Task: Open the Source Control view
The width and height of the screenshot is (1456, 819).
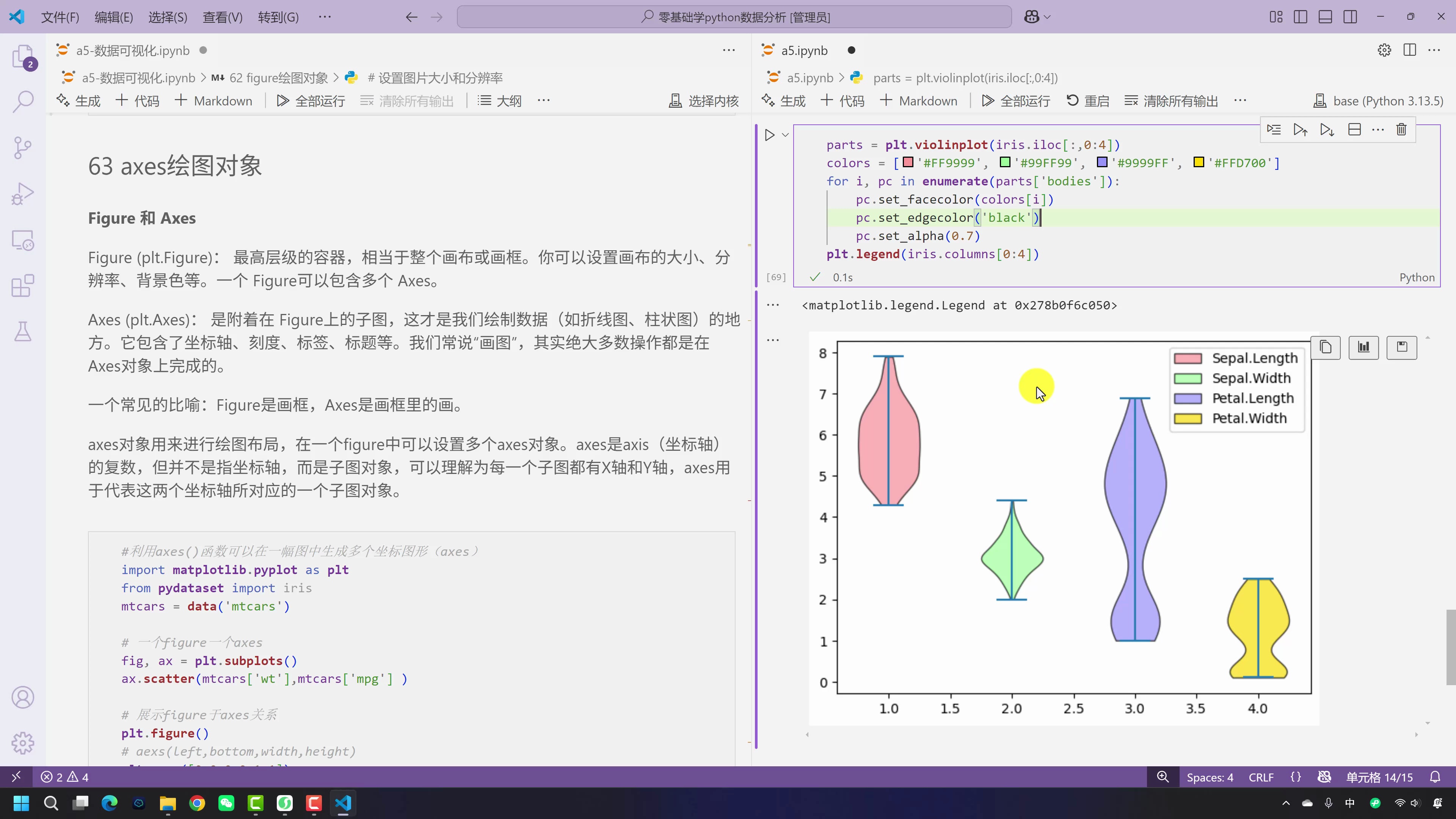Action: point(23,147)
